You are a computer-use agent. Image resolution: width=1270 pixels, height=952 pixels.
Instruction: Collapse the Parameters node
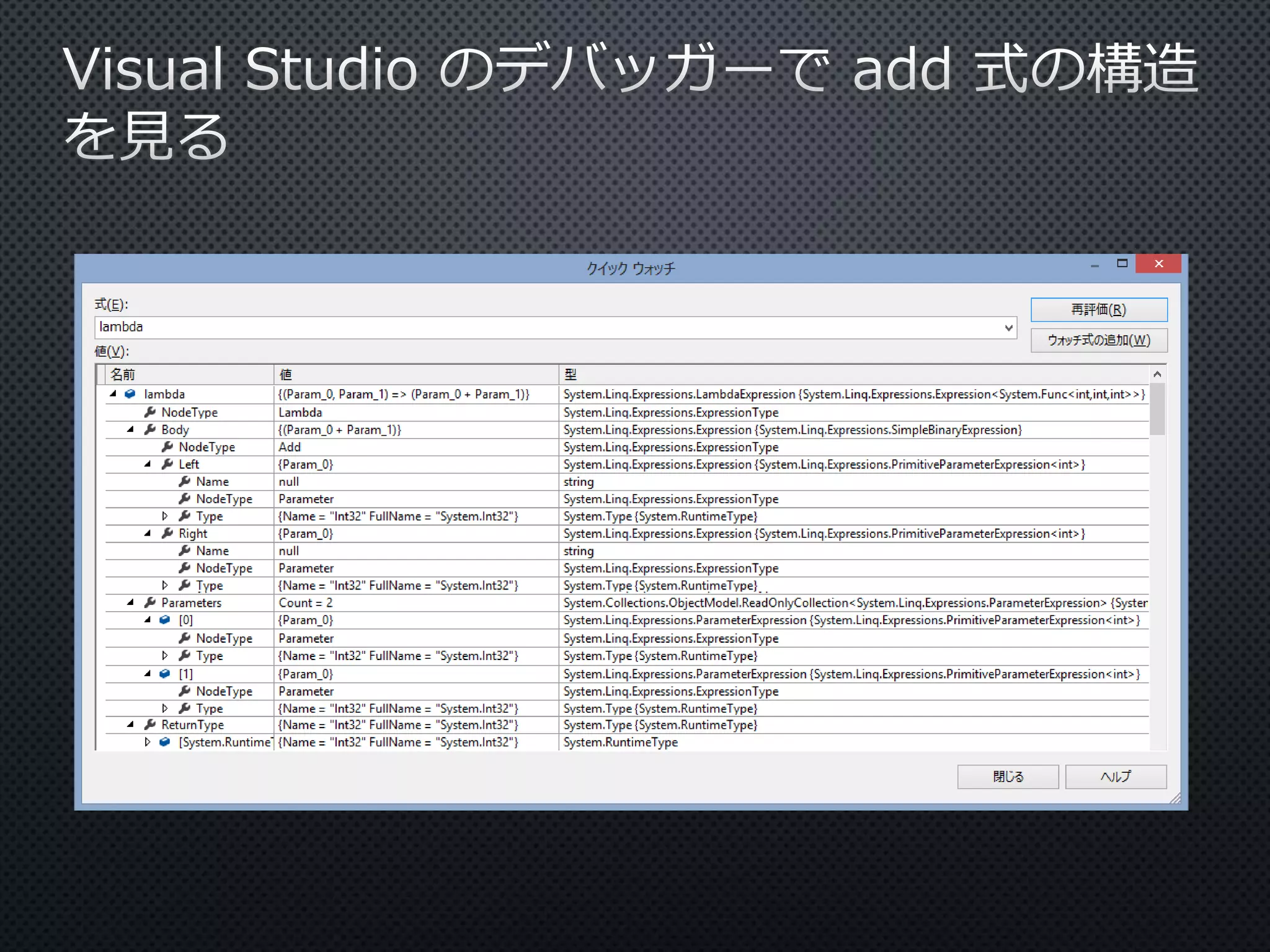coord(131,602)
